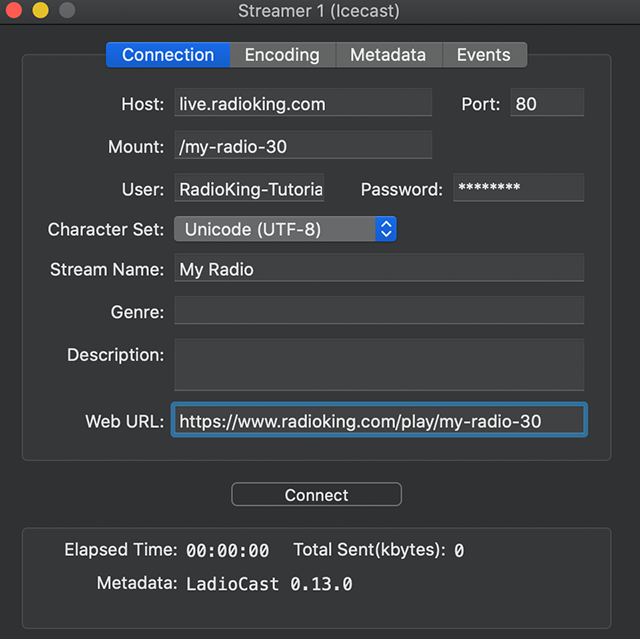Click the Host field with live.radioking.com
The image size is (640, 639).
point(303,103)
